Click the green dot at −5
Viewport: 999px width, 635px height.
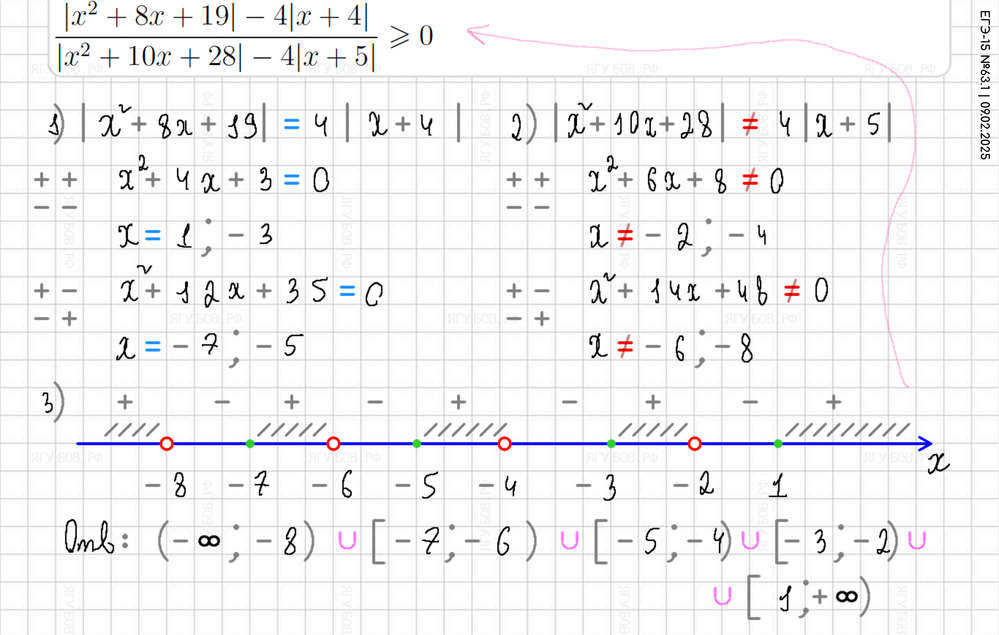coord(417,443)
